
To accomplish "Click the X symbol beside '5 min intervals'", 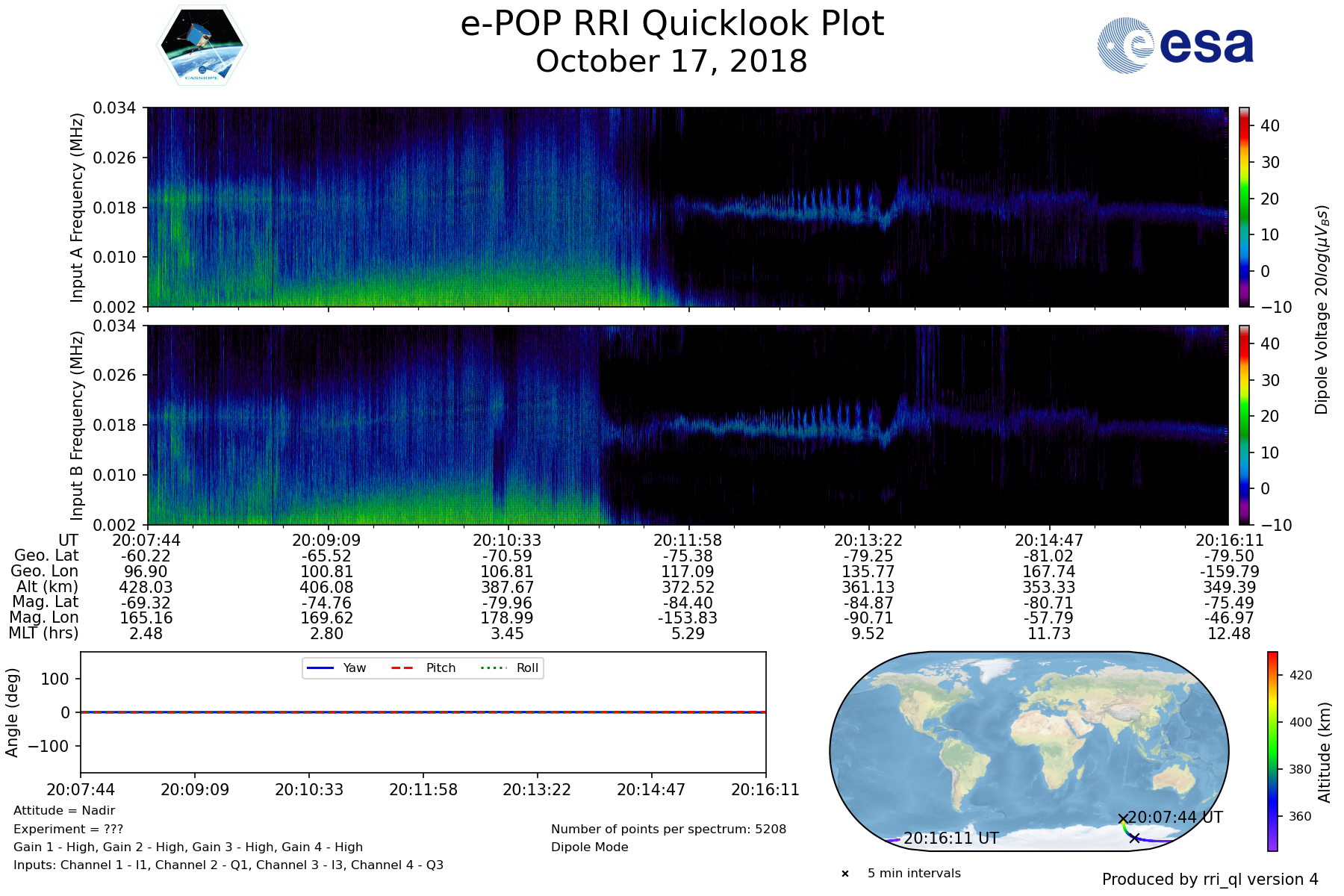I will click(845, 874).
